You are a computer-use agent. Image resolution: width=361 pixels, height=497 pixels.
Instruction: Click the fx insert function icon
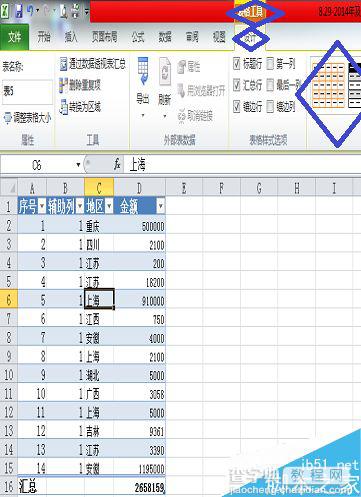click(117, 164)
